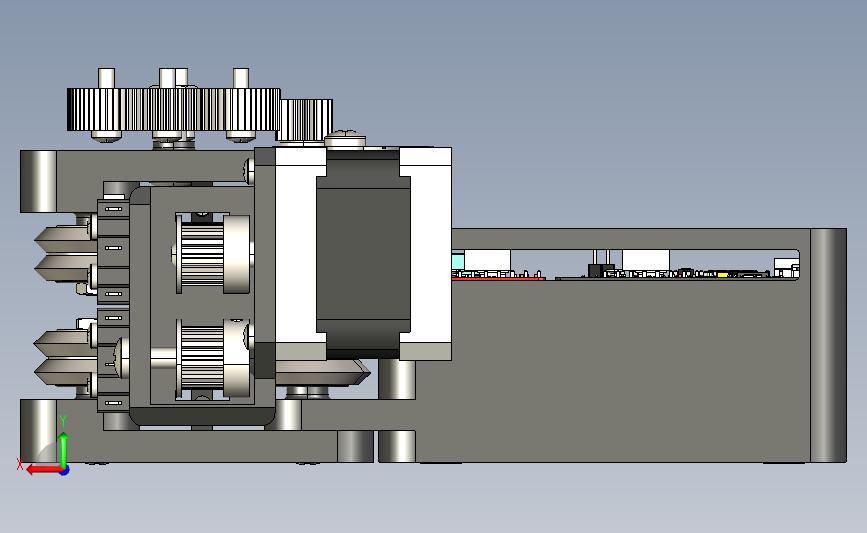
Task: Click the green Y axis arrow of the triad
Action: coord(64,450)
